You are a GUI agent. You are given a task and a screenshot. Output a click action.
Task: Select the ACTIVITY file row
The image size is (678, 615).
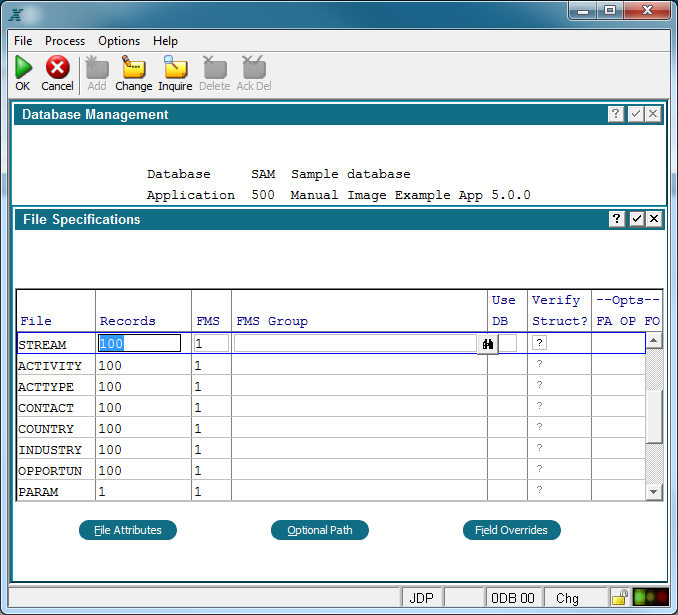point(331,365)
